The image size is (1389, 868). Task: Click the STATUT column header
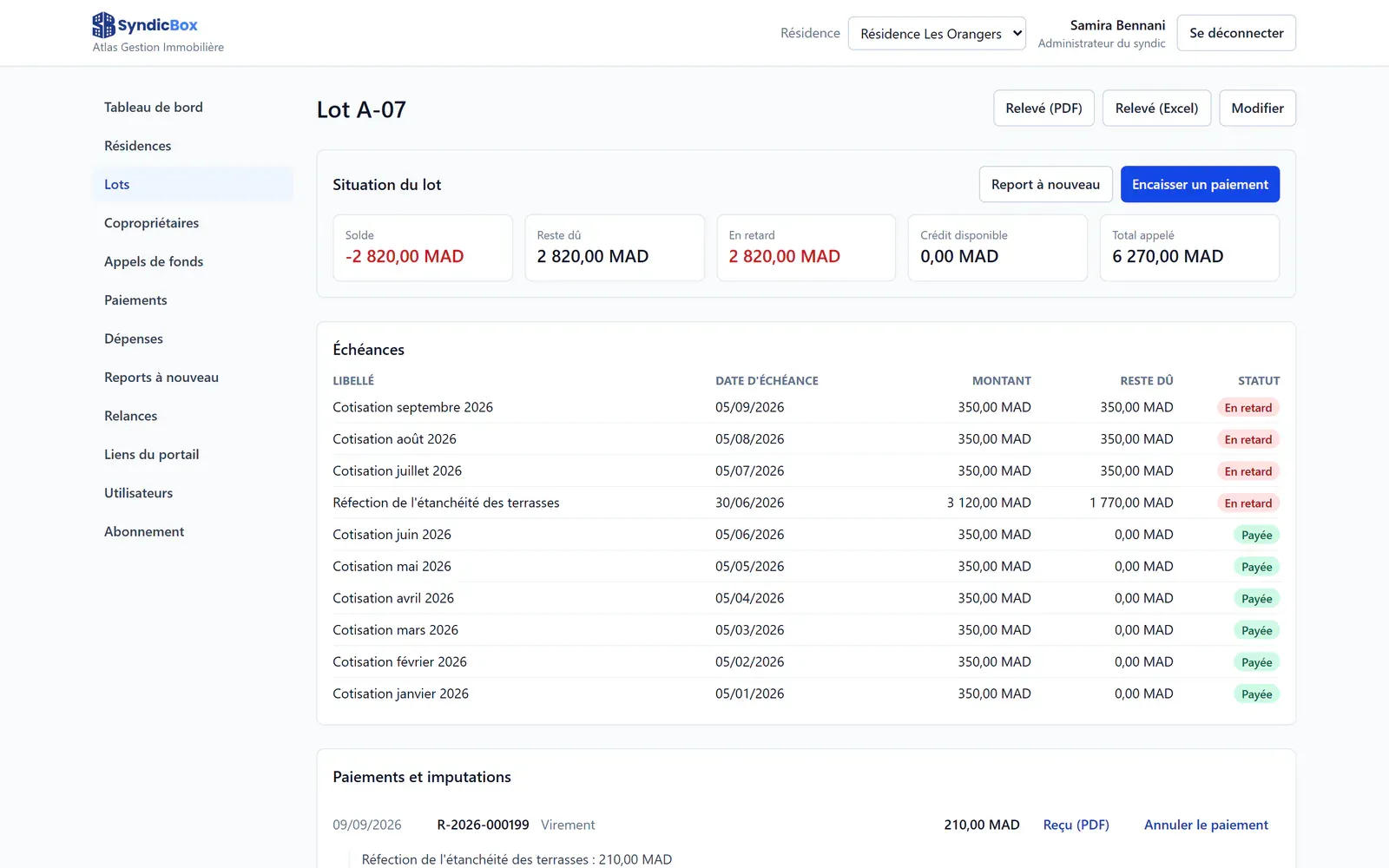click(1258, 380)
